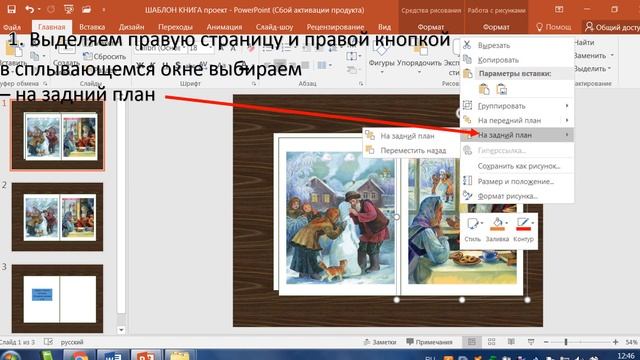Screen dimensions: 640x360
Task: Click the Open folder icon in quick access toolbar
Action: [86, 9]
